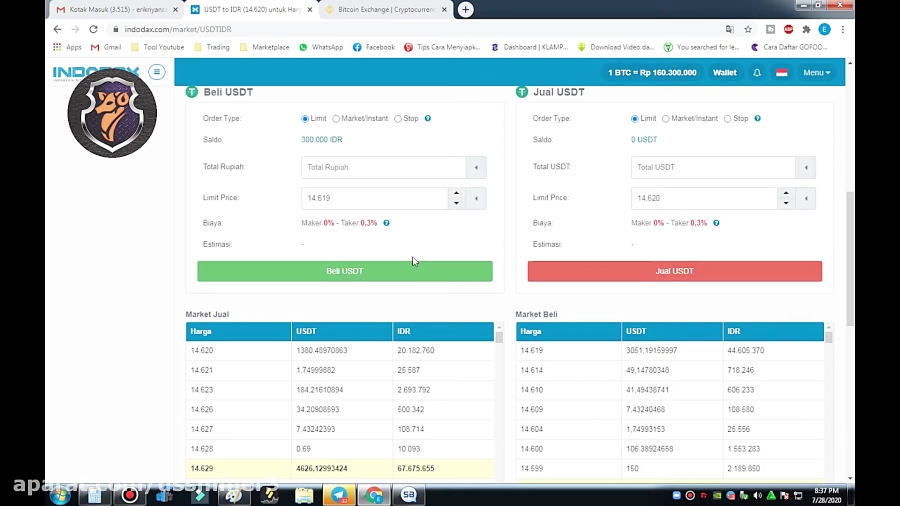Click the volume tray icon
The image size is (900, 506).
coord(758,495)
